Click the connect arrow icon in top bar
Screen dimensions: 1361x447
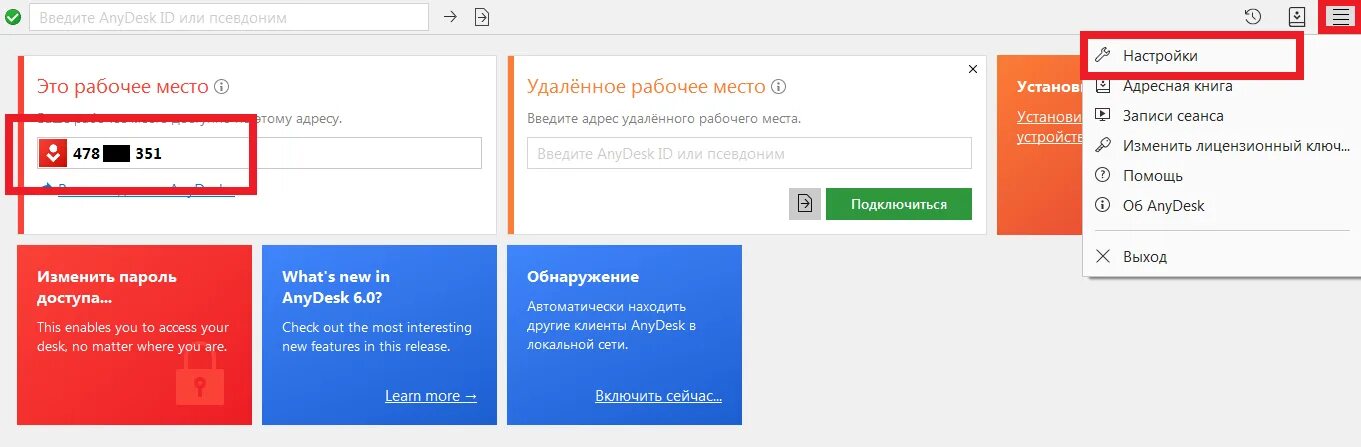coord(450,17)
